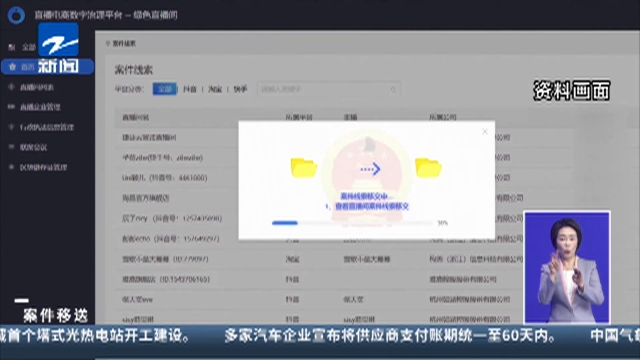Click the blue link text in the dialog
The image size is (640, 360).
371,207
